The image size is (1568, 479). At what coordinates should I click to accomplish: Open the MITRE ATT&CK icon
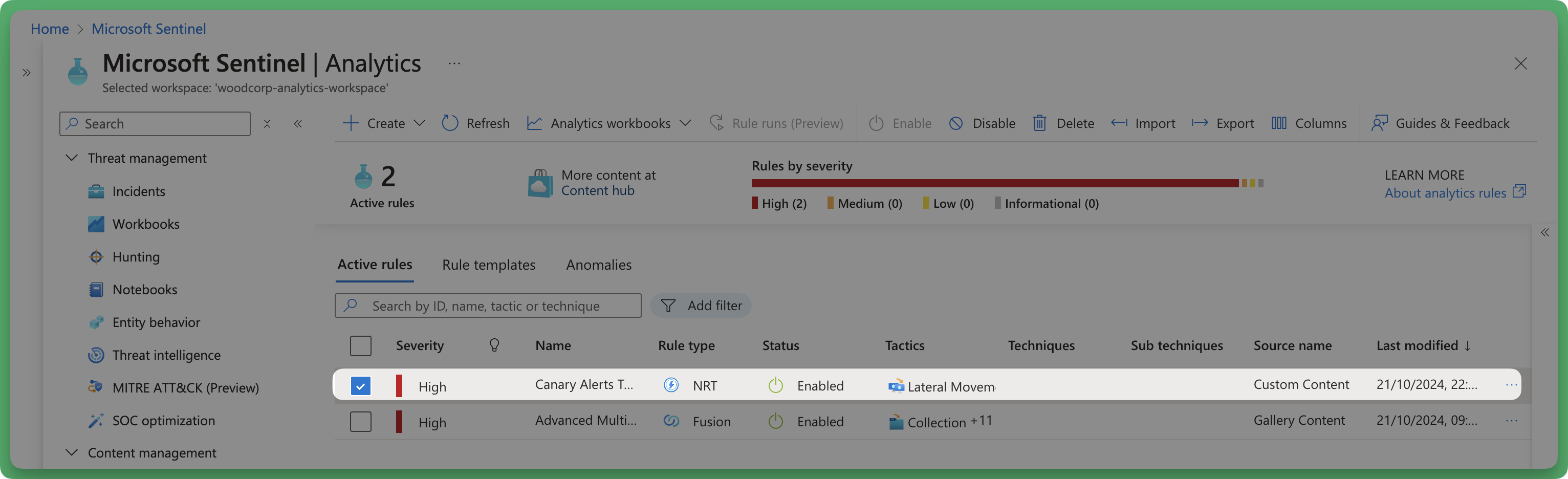pyautogui.click(x=96, y=388)
